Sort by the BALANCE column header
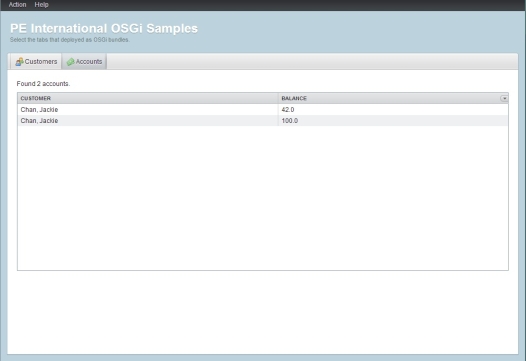This screenshot has width=526, height=361. (x=389, y=98)
